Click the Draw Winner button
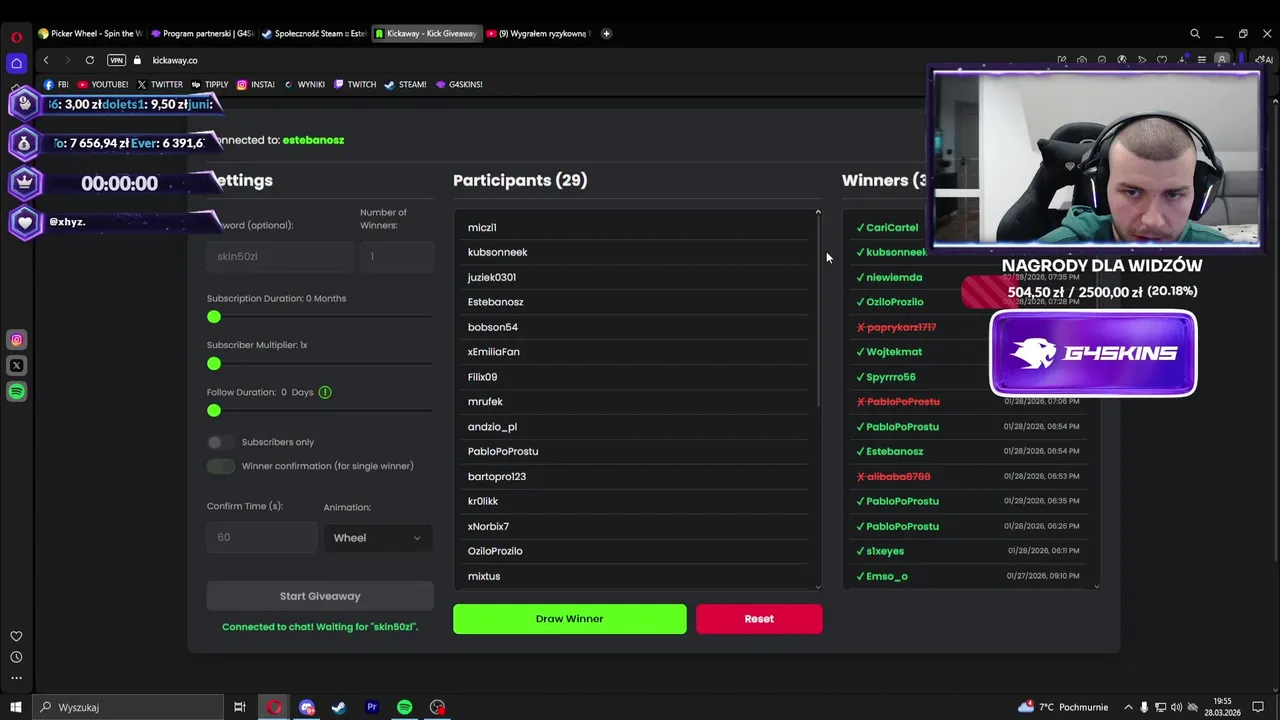Screen dimensions: 1280x720 570,619
